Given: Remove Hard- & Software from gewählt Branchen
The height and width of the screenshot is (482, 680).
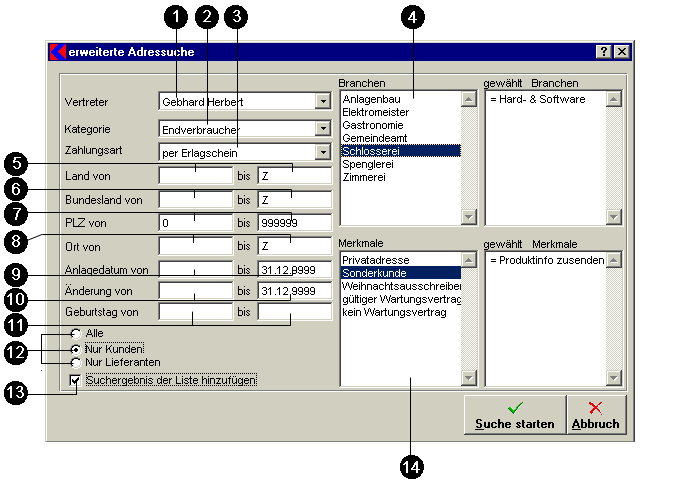Looking at the screenshot, I should [x=541, y=100].
